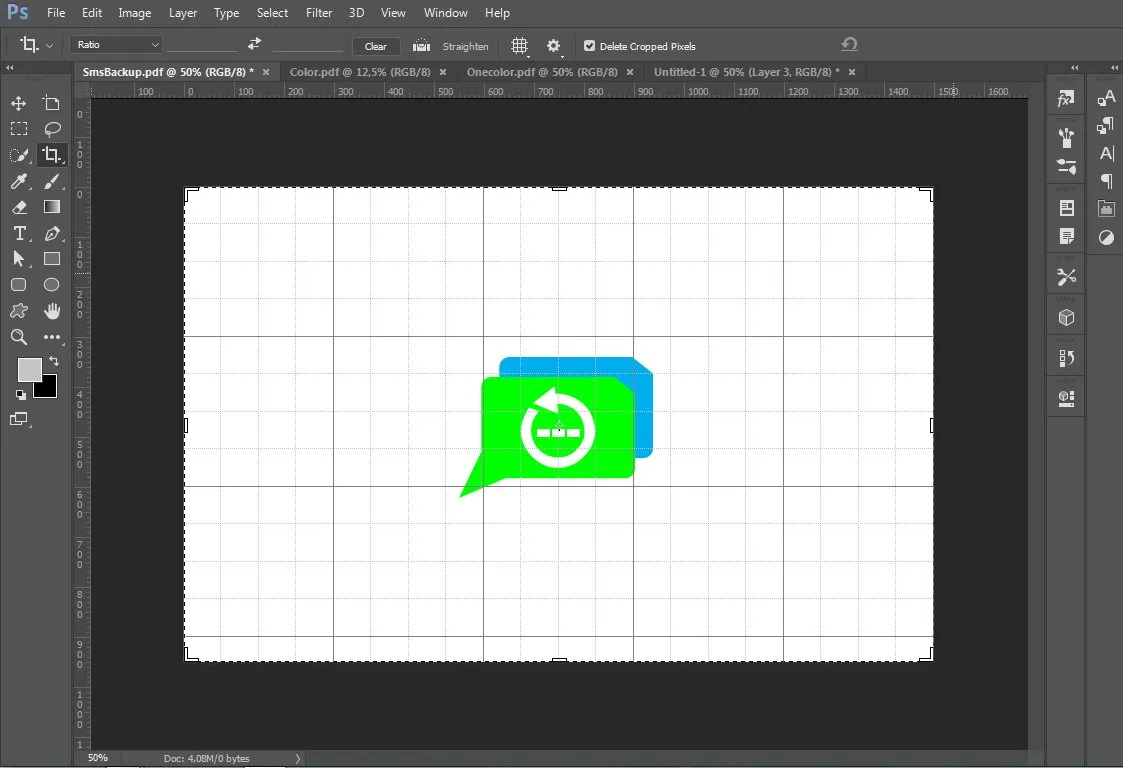Click the crop width input field

point(201,44)
